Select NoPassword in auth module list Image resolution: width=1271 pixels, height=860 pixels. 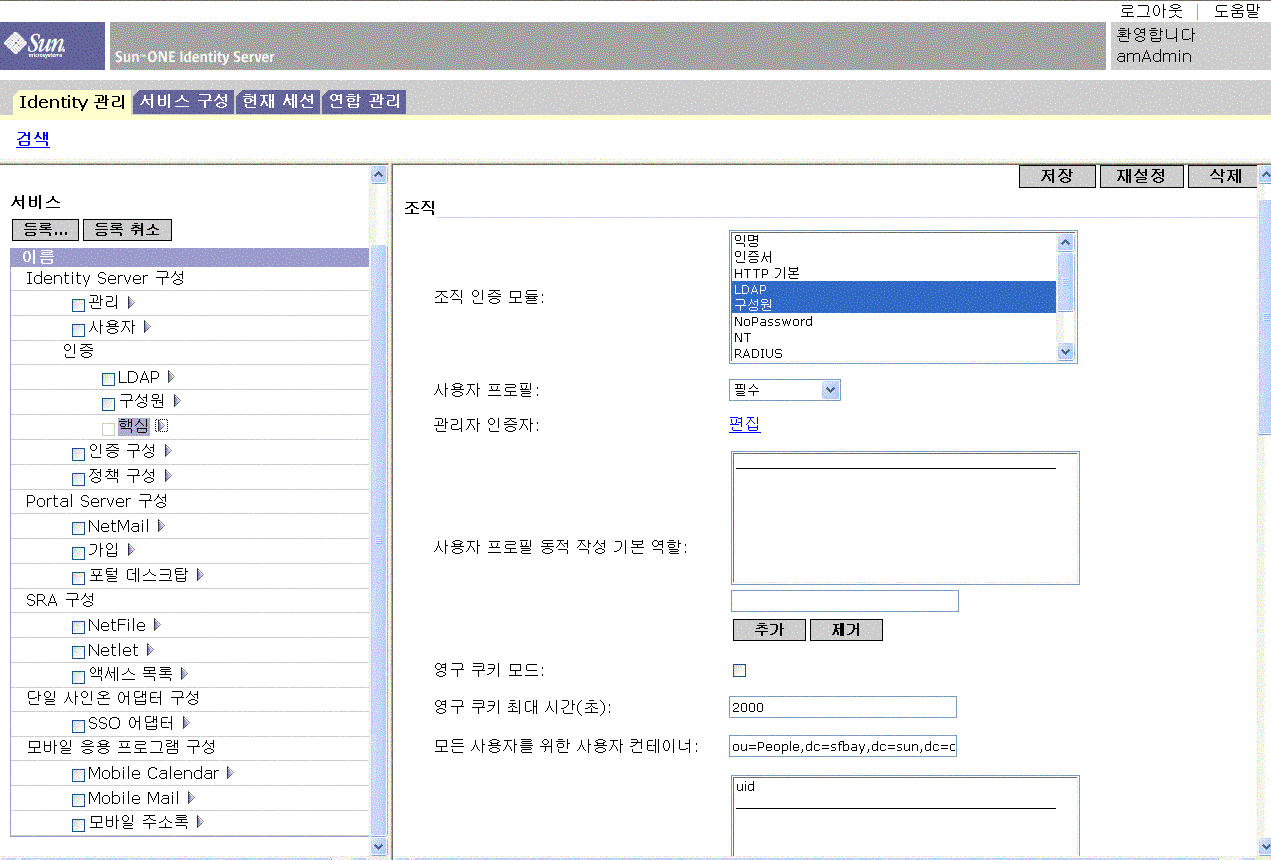point(894,321)
